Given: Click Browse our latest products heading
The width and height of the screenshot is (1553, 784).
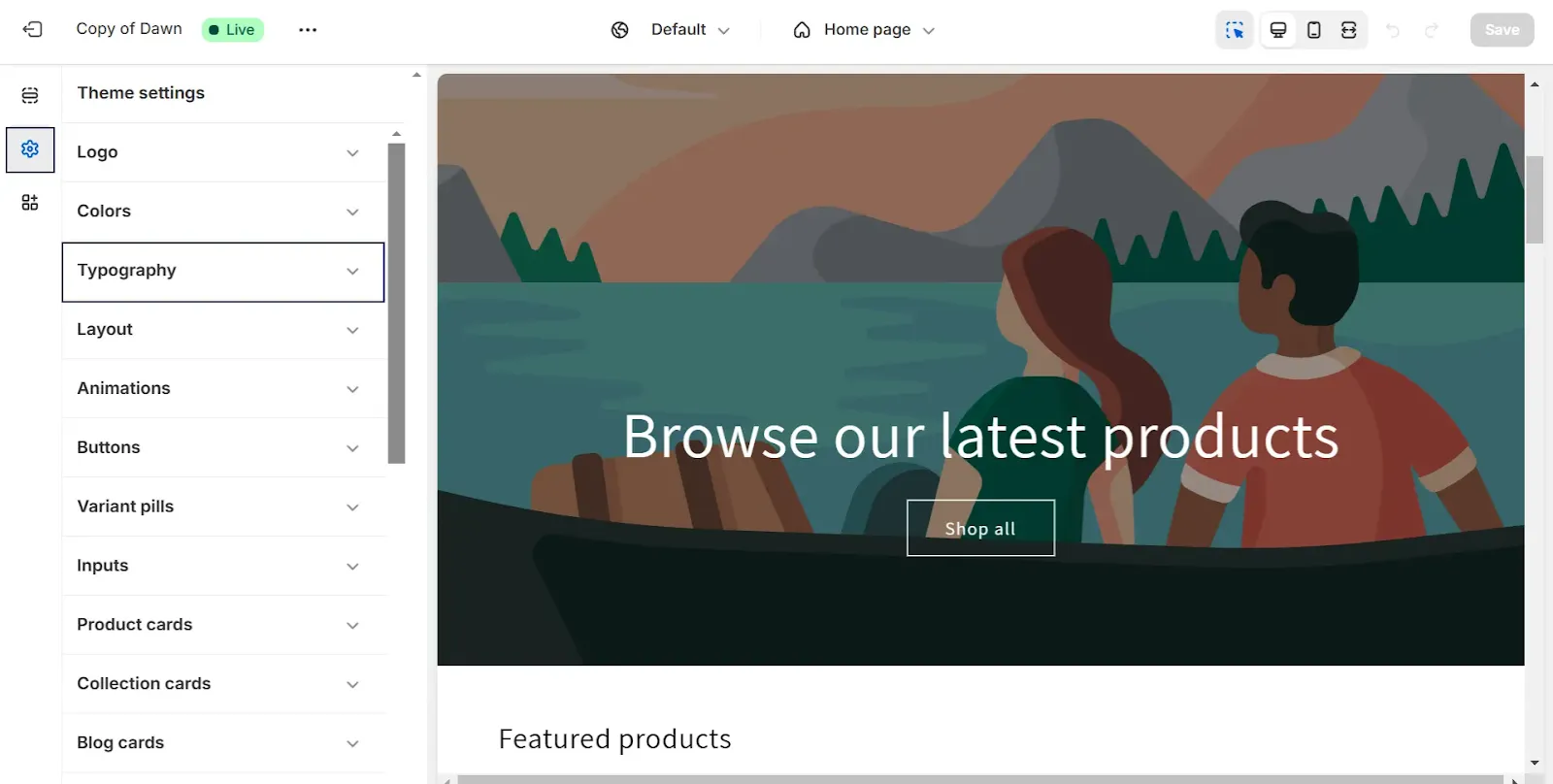Looking at the screenshot, I should coord(980,437).
